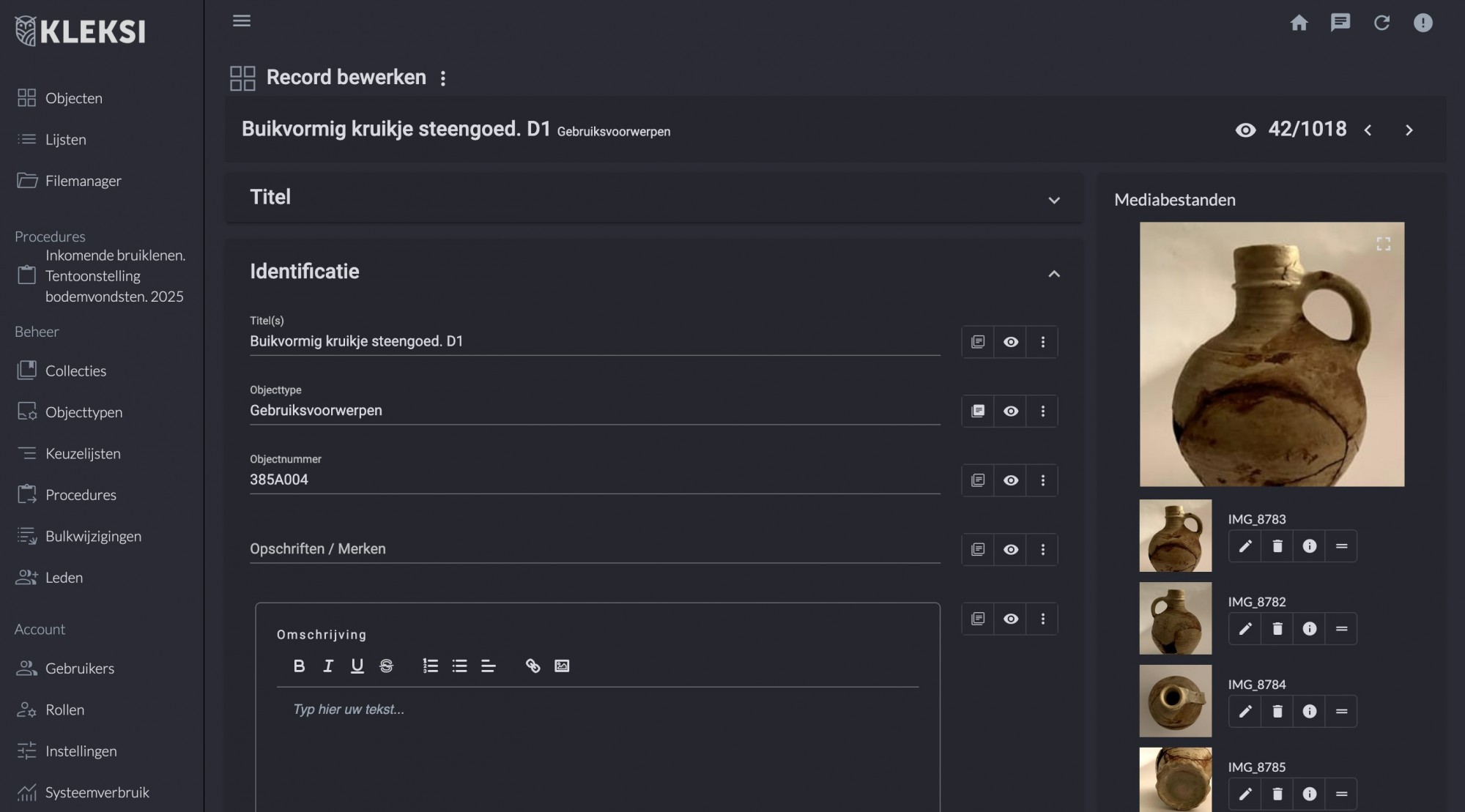Viewport: 1465px width, 812px height.
Task: Edit IMG_8782 with the pencil icon
Action: (1245, 629)
